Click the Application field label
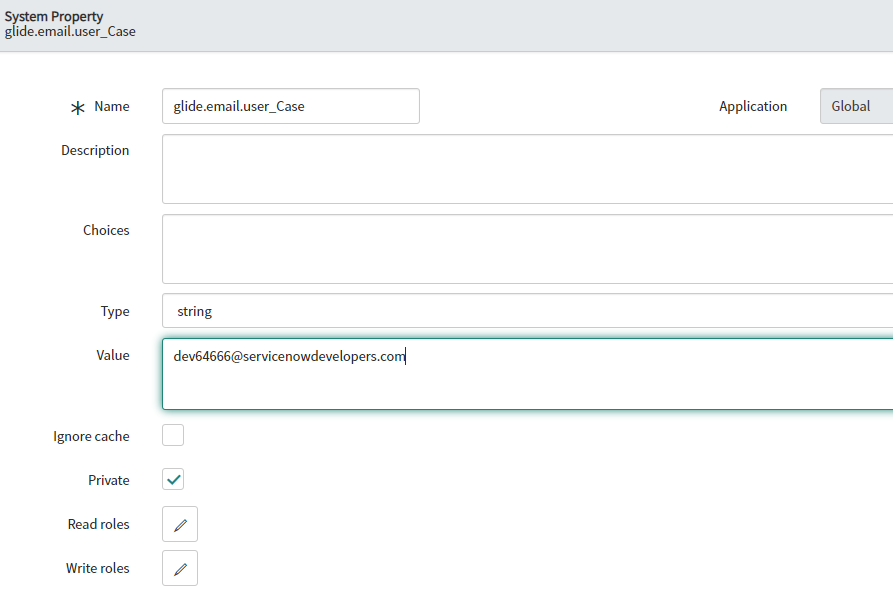This screenshot has width=893, height=593. click(753, 106)
